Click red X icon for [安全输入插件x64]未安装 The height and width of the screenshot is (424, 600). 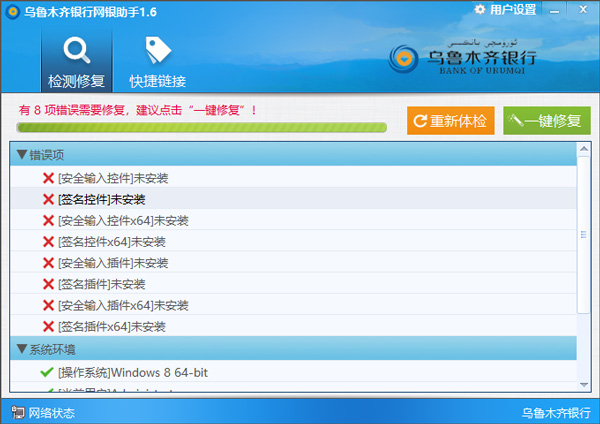48,305
